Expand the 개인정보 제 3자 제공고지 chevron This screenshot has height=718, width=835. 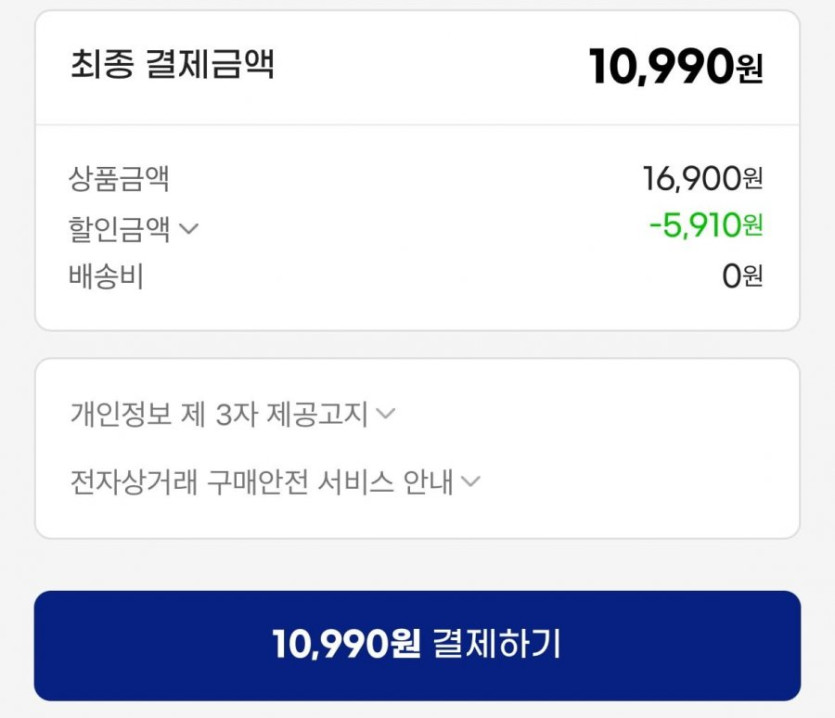385,413
